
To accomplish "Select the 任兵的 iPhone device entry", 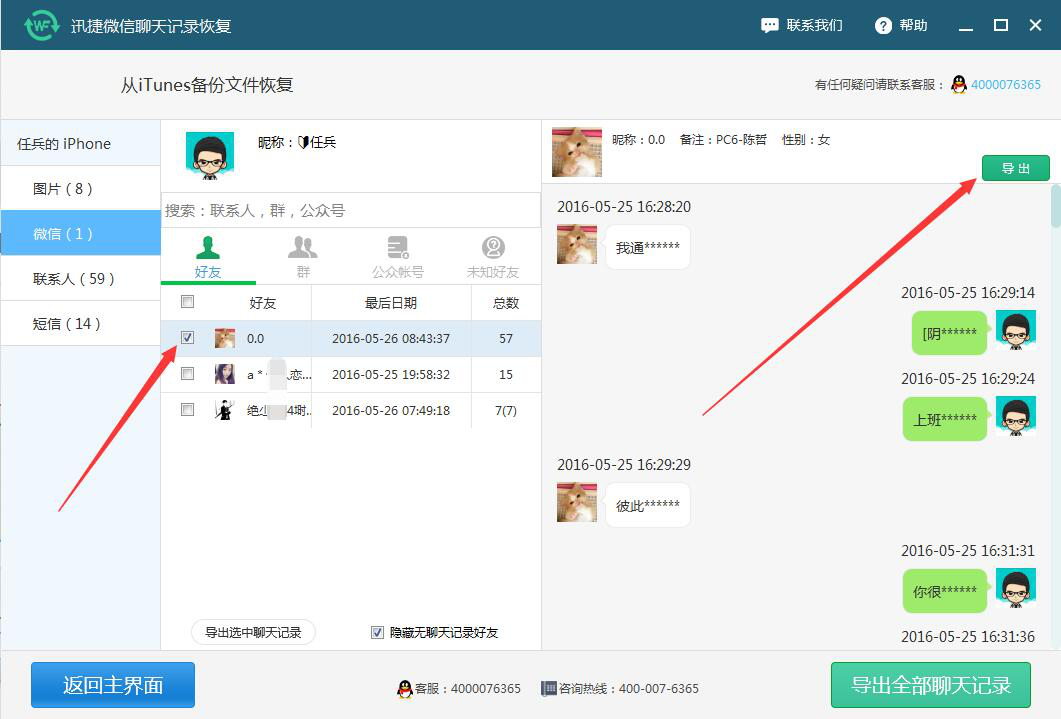I will pos(81,143).
